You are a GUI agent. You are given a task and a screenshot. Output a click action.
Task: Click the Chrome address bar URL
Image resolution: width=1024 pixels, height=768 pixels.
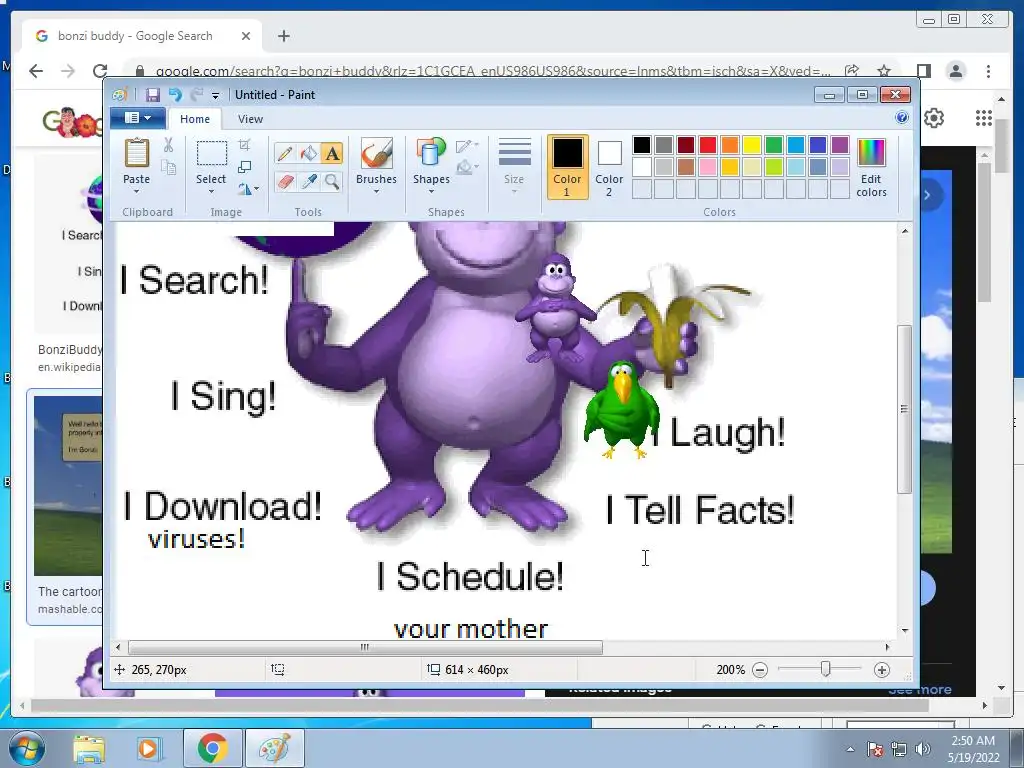coord(493,71)
